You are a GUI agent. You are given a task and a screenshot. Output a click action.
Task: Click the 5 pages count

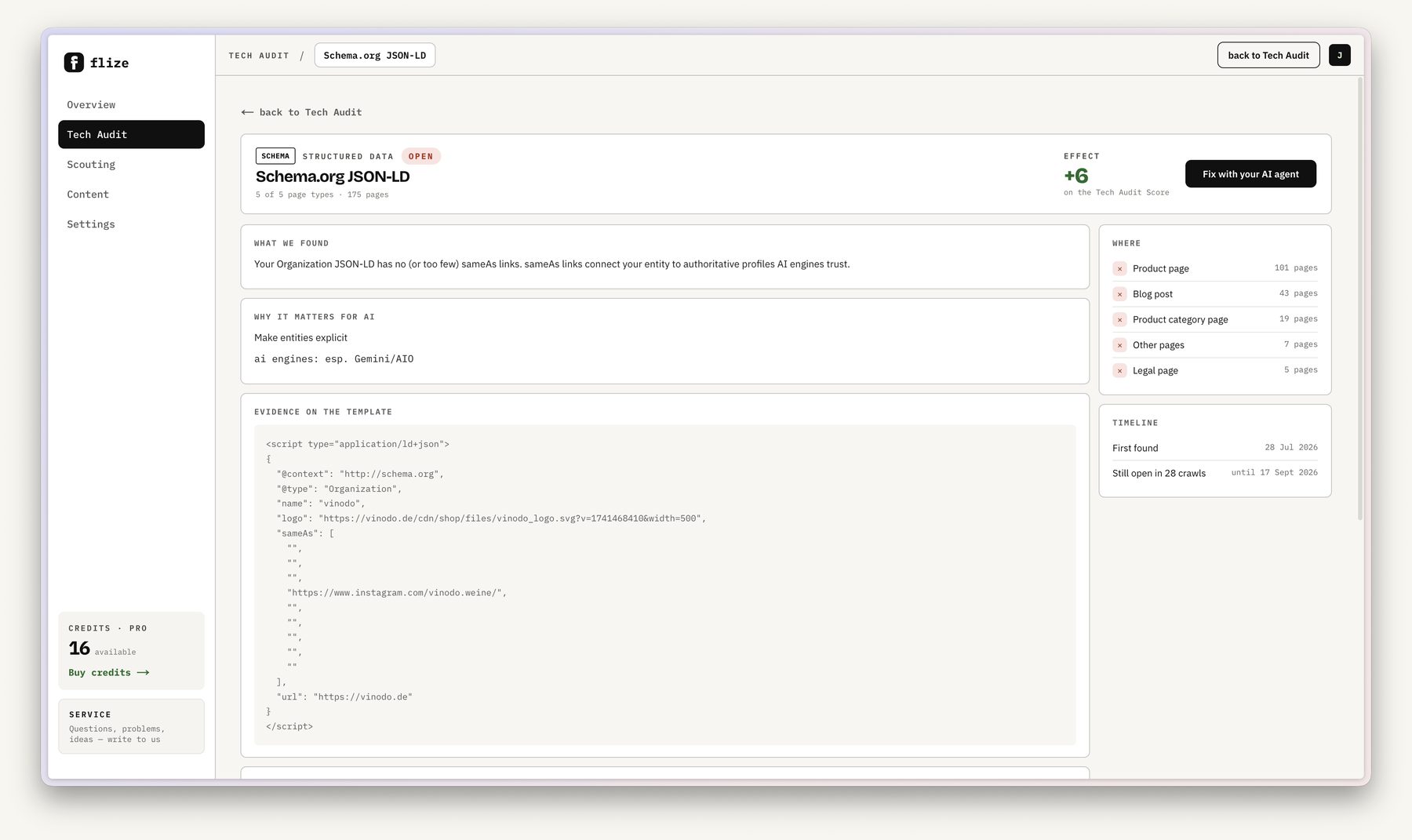tap(1301, 370)
